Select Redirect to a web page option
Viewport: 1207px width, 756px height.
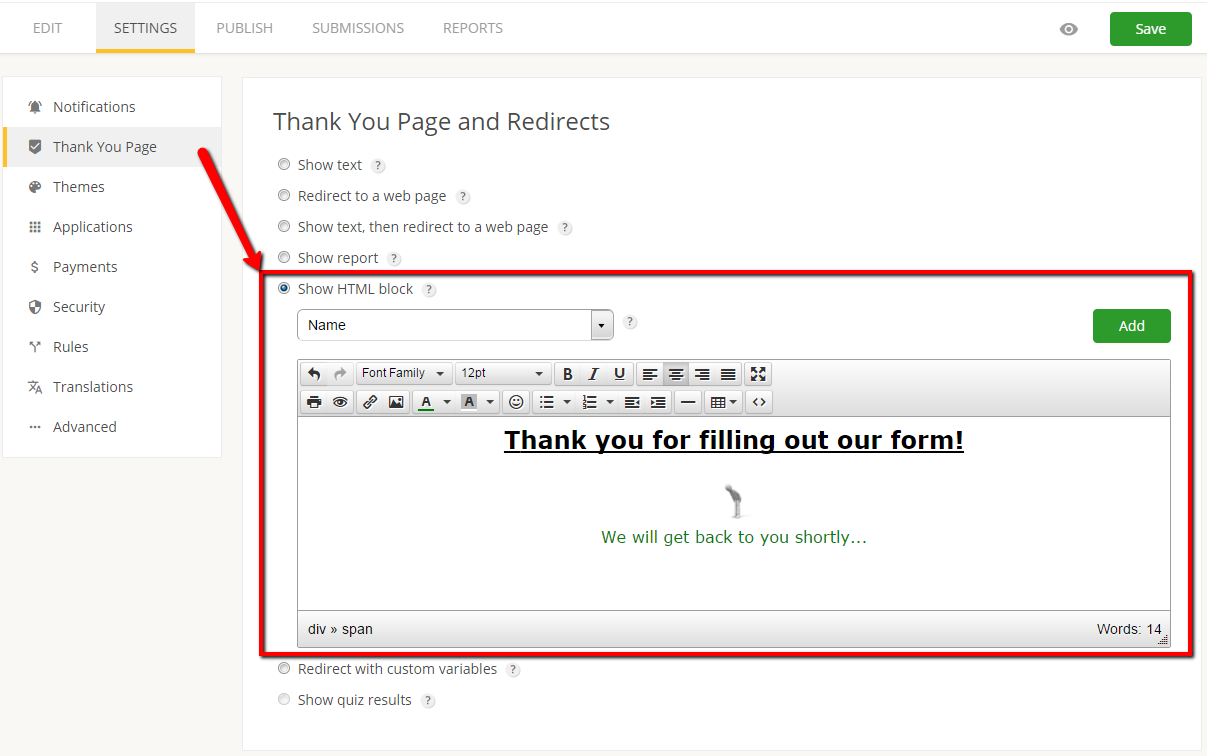pyautogui.click(x=284, y=195)
